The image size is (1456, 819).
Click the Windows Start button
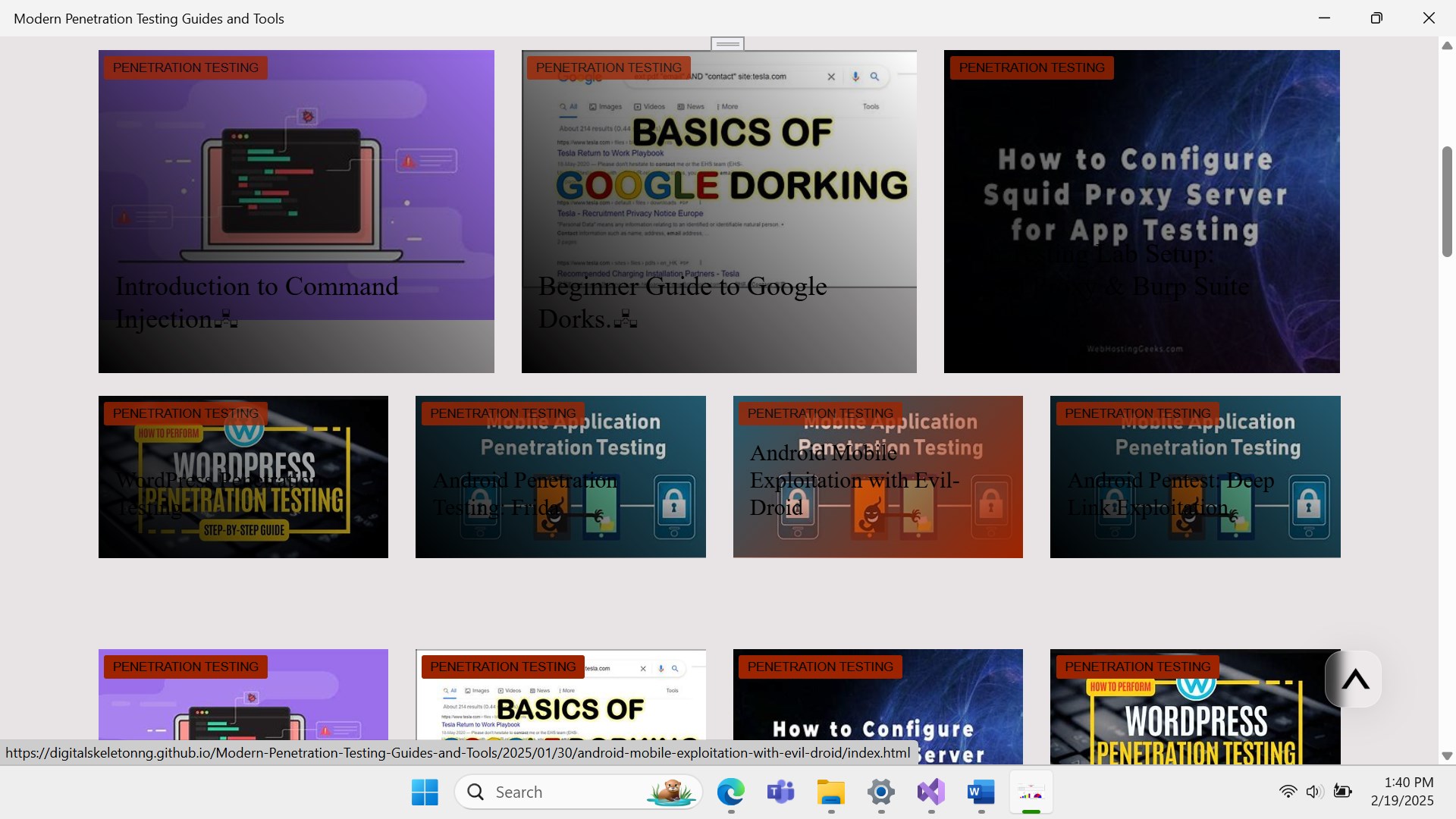click(425, 792)
